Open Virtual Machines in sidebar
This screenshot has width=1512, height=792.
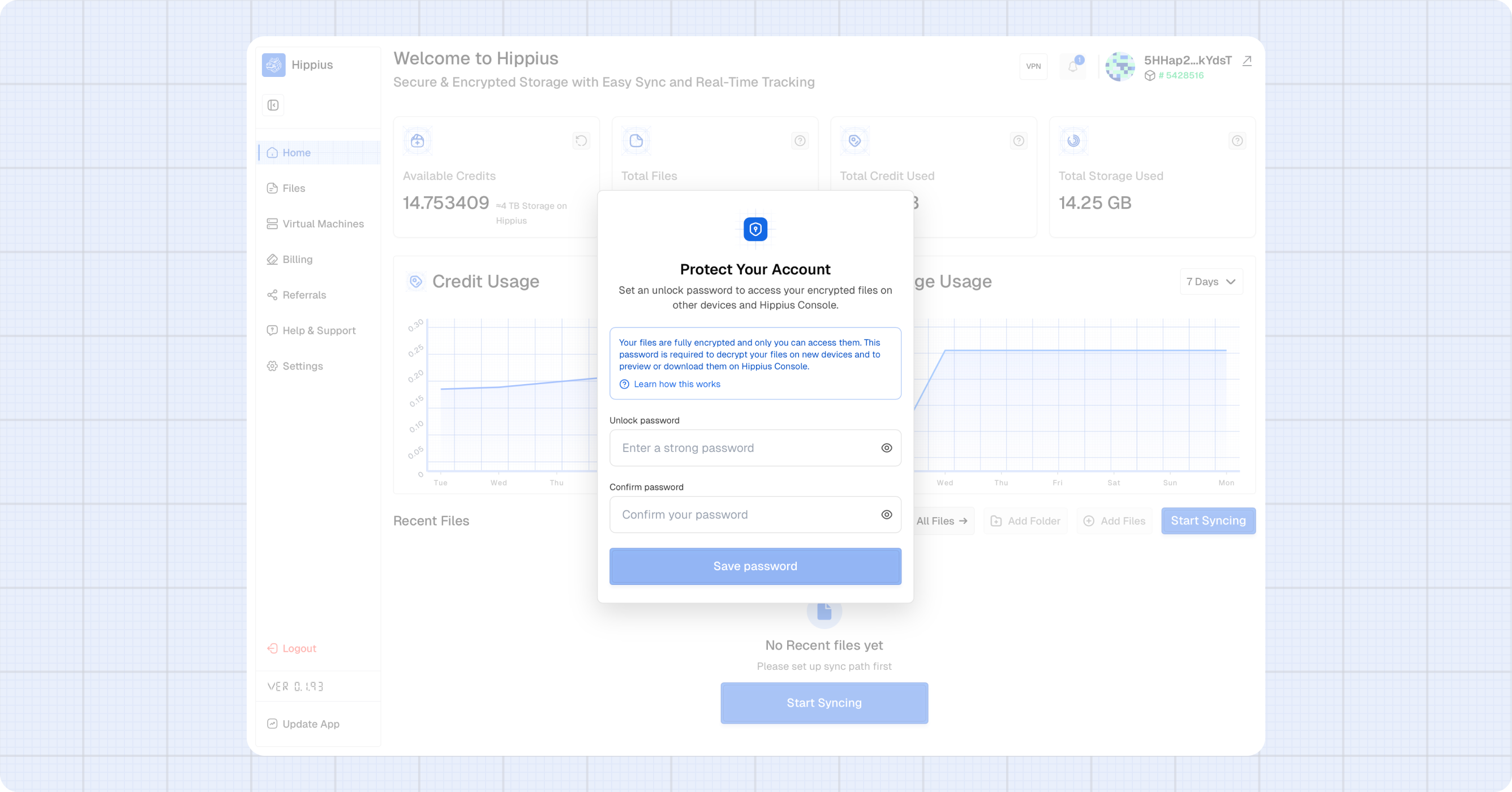[x=319, y=223]
